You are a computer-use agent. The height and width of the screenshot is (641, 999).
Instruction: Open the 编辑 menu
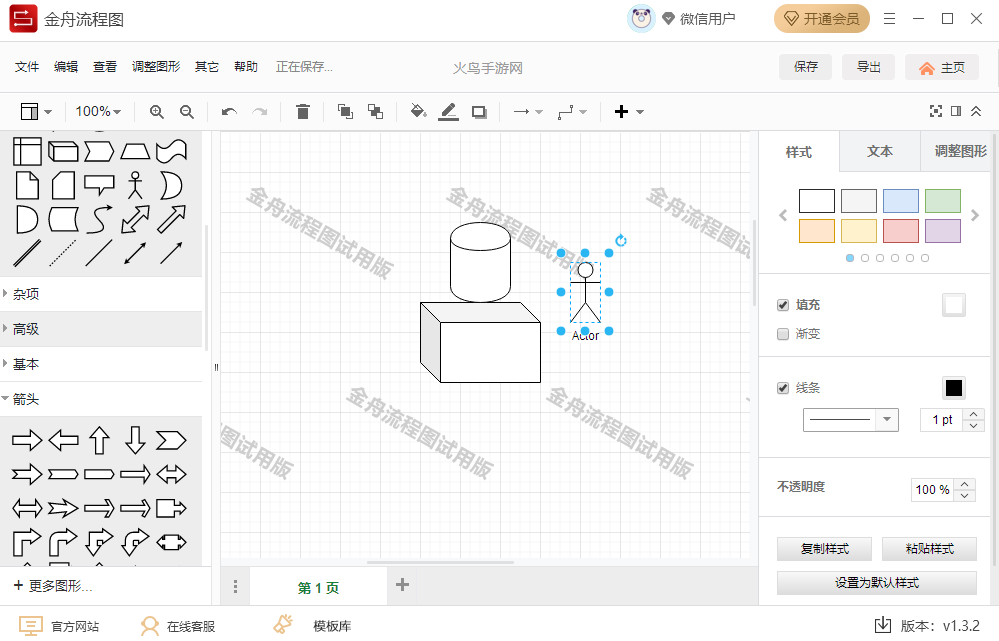pos(66,67)
